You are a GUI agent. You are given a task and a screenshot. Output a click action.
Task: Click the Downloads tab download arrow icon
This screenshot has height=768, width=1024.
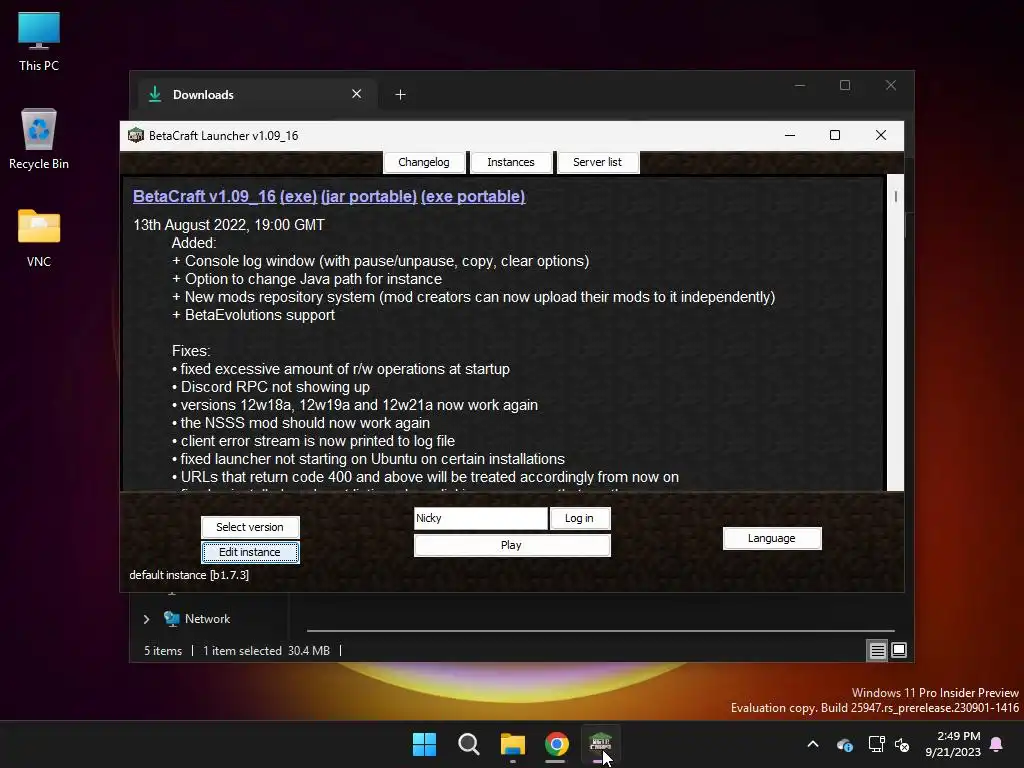click(155, 94)
